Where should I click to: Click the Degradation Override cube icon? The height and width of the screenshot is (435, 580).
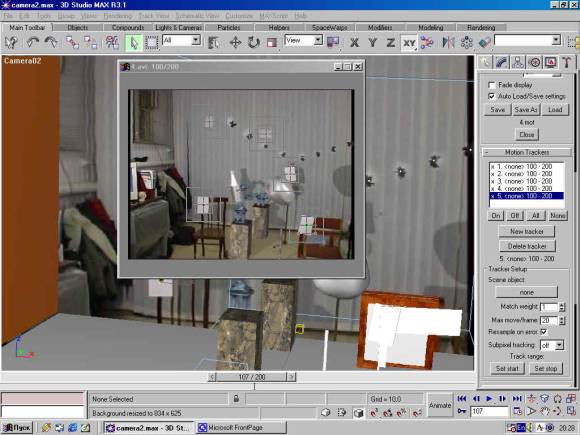[358, 413]
